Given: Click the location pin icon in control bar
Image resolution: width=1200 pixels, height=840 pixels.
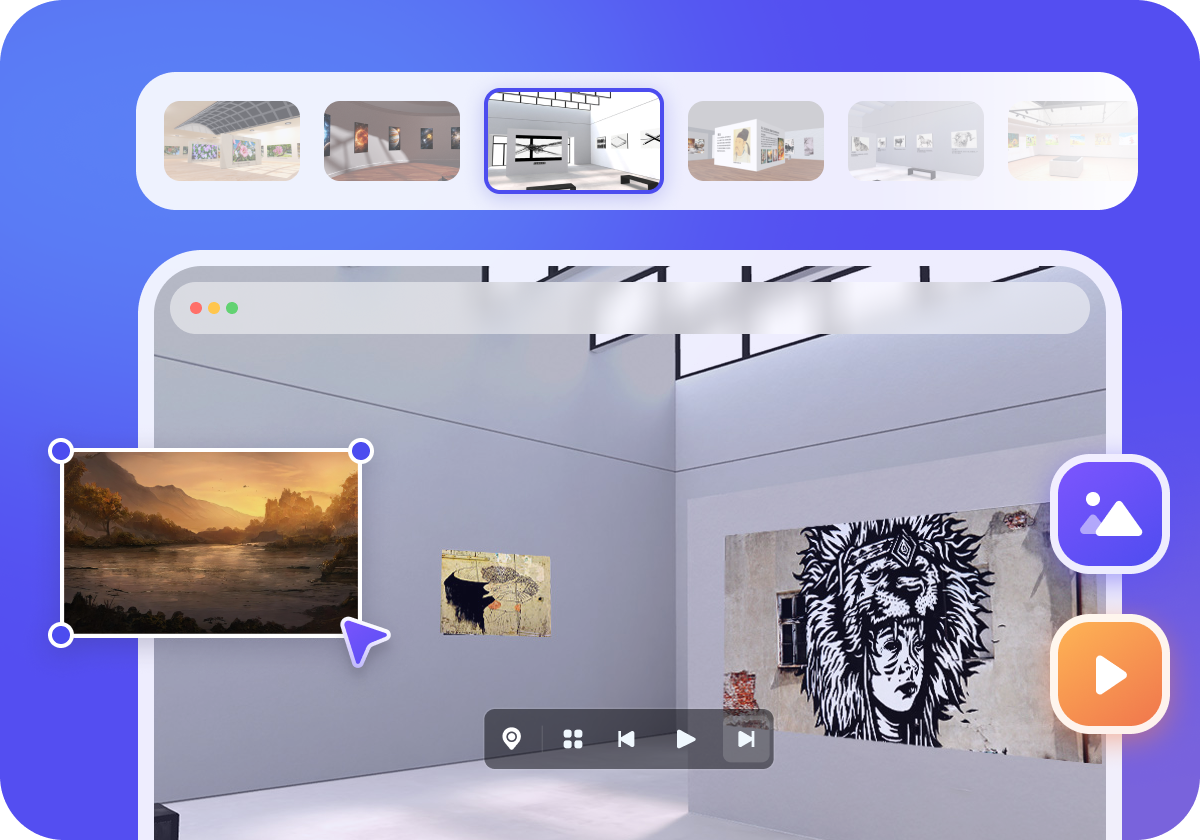Looking at the screenshot, I should pyautogui.click(x=512, y=739).
